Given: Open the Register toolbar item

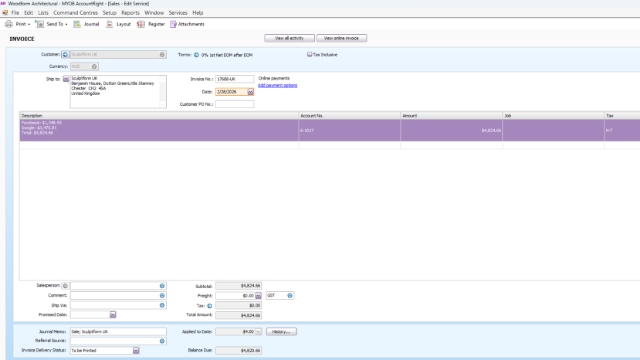Looking at the screenshot, I should (x=151, y=24).
